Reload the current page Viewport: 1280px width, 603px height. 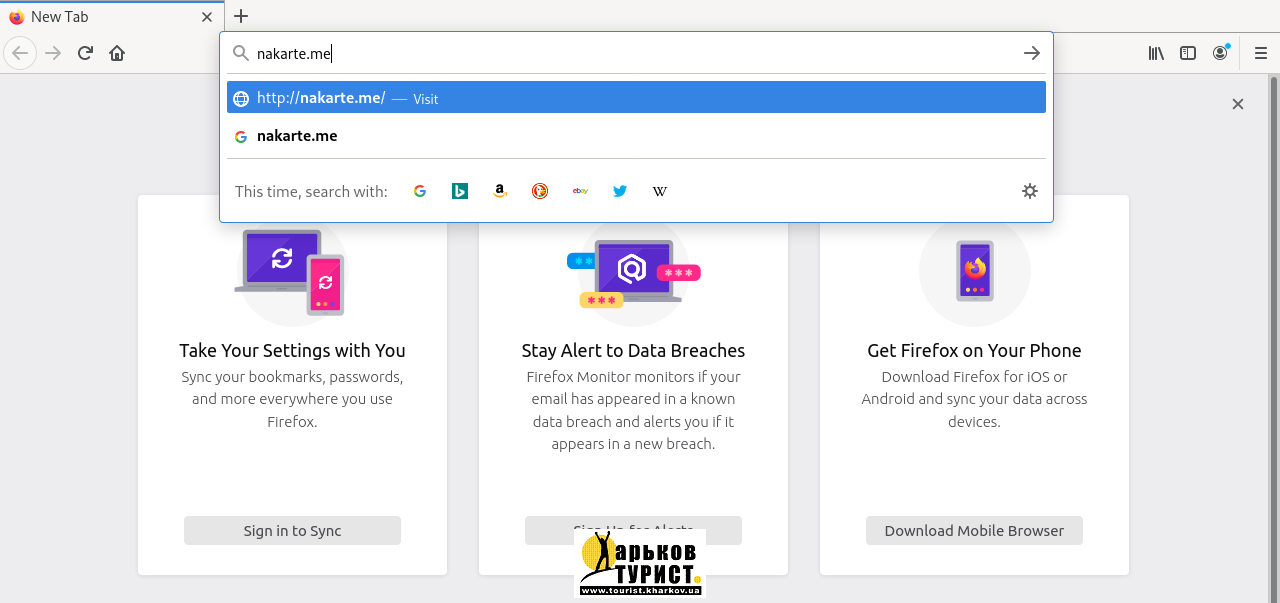(85, 53)
